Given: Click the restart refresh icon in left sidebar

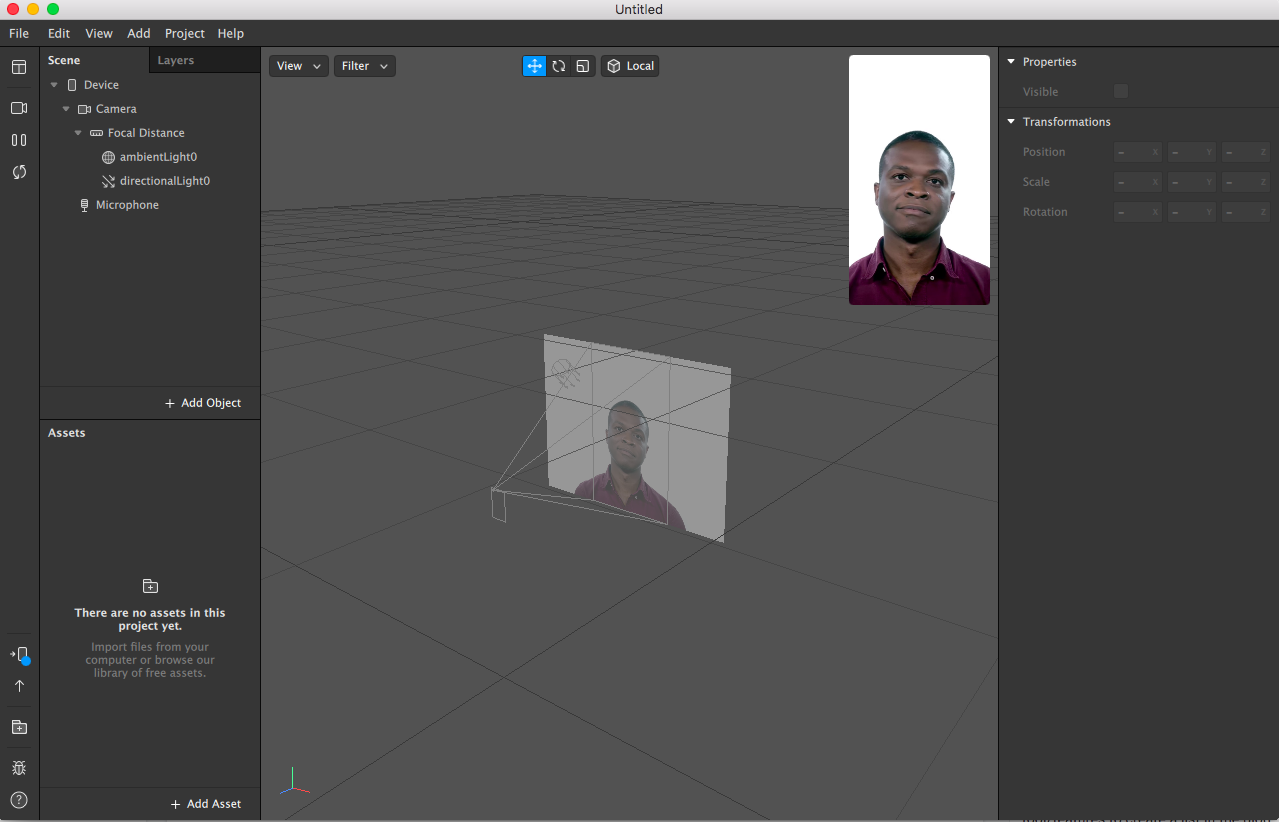Looking at the screenshot, I should click(19, 172).
